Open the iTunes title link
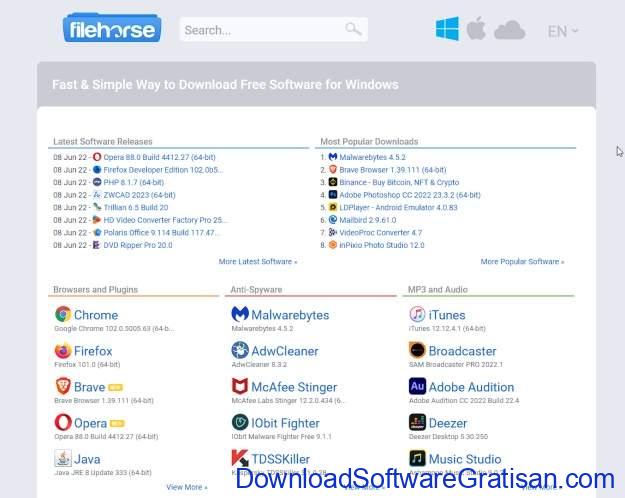 click(x=447, y=315)
